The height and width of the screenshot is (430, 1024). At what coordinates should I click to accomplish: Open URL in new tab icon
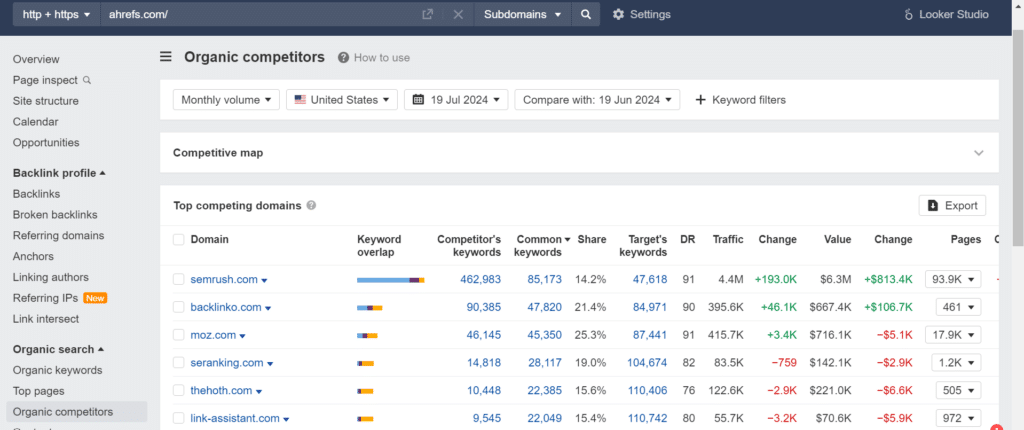427,14
